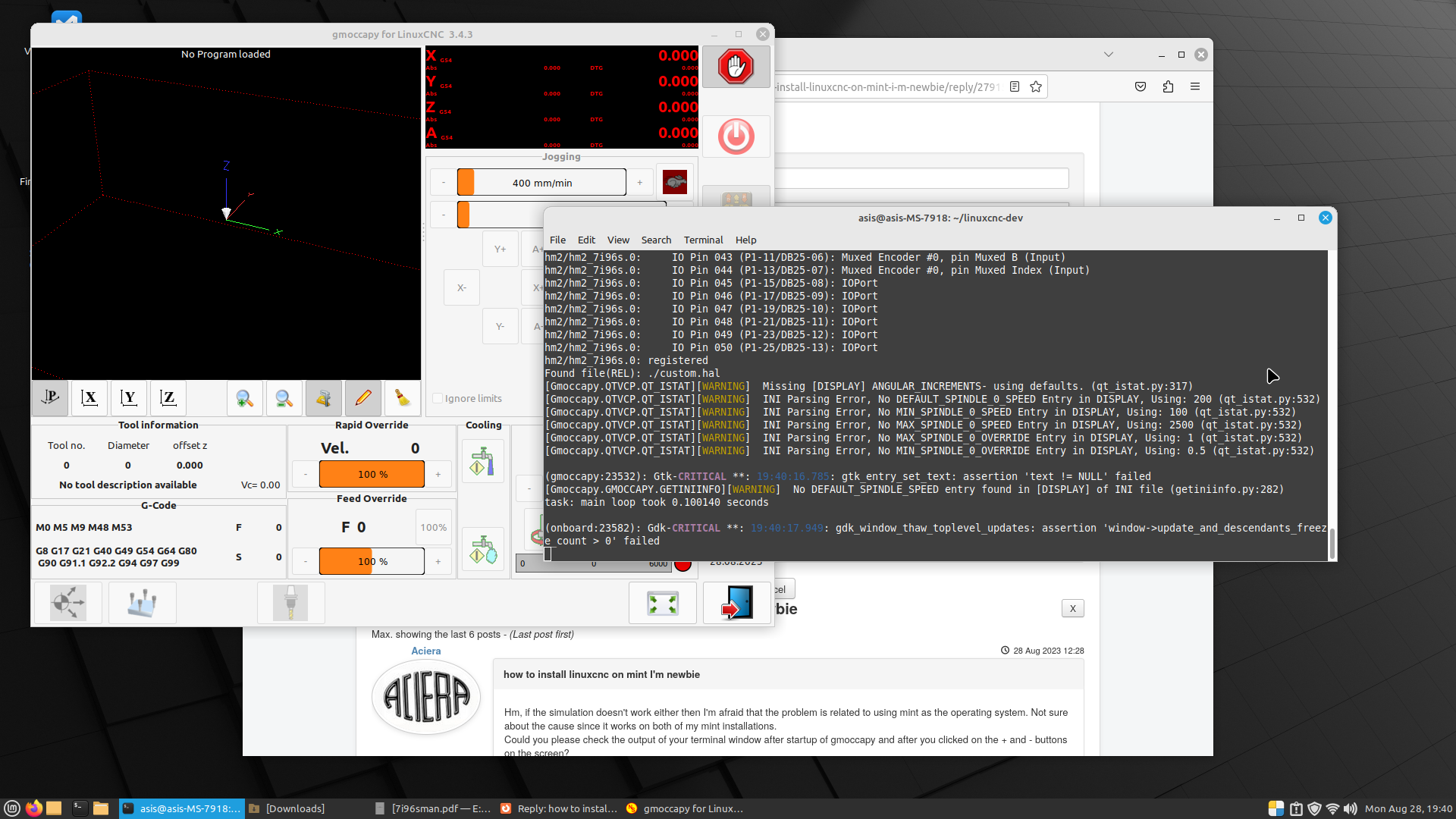Click the panel clock Mon Aug 28

pyautogui.click(x=1408, y=808)
